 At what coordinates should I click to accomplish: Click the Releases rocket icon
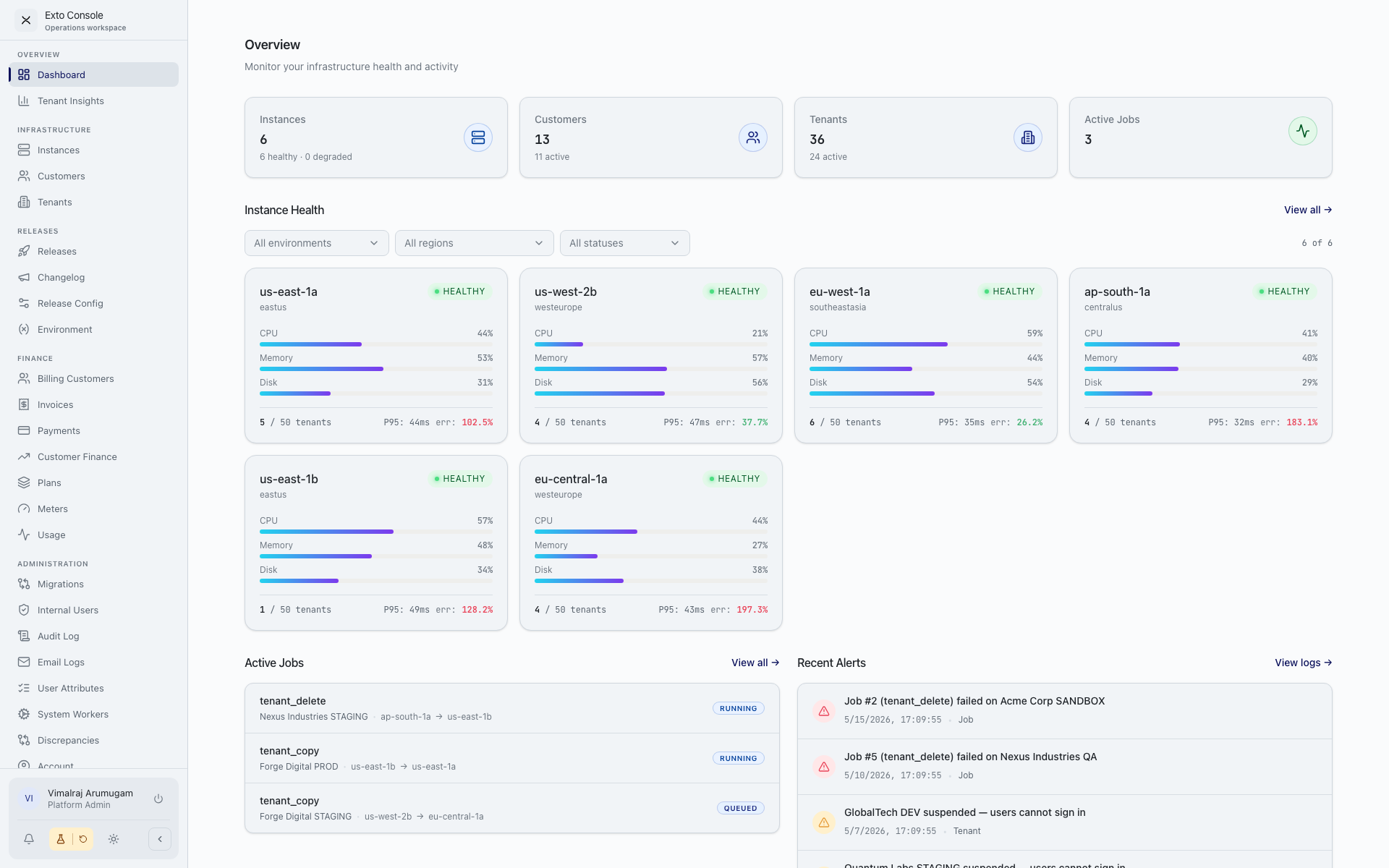[24, 251]
